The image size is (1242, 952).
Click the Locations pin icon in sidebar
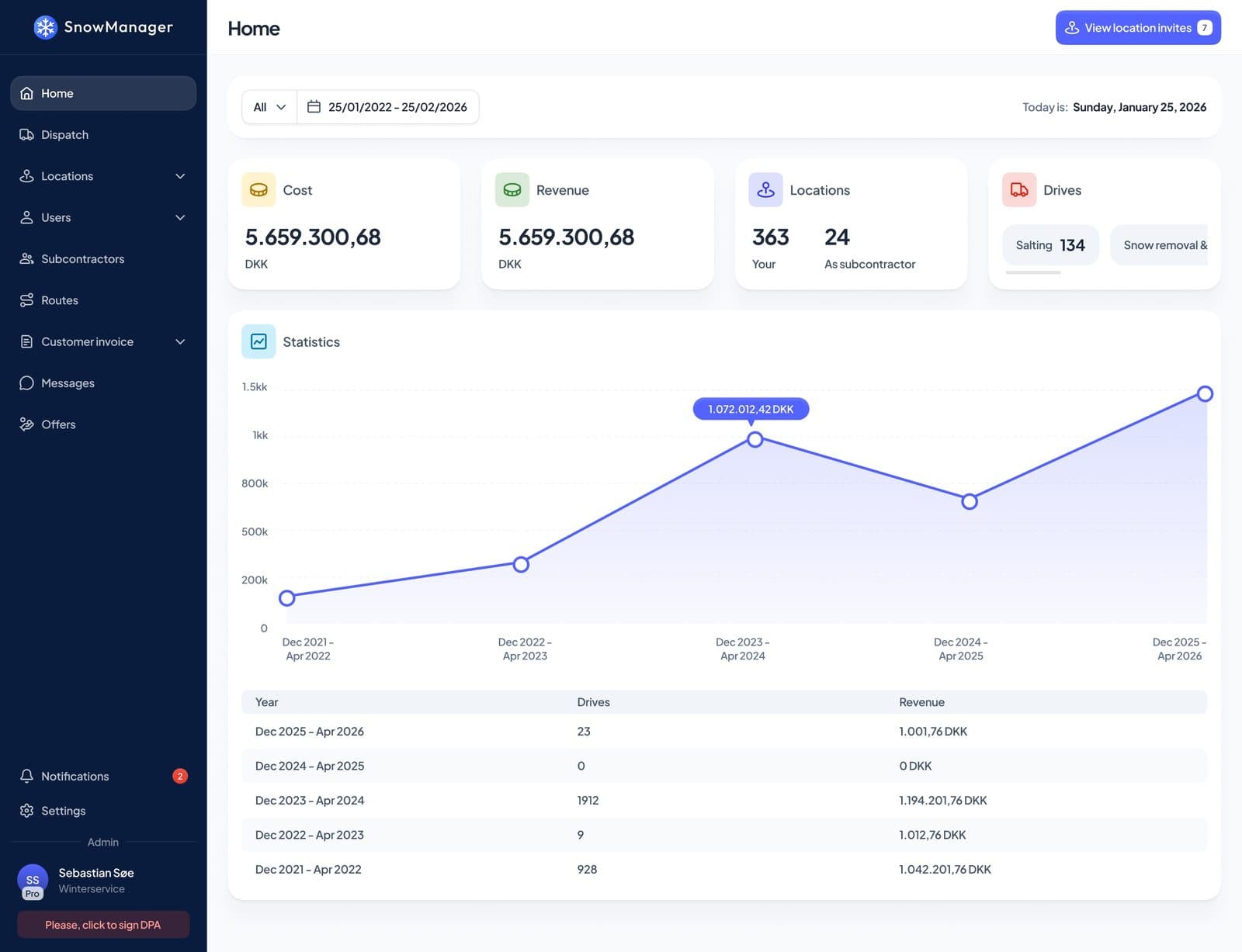tap(26, 176)
